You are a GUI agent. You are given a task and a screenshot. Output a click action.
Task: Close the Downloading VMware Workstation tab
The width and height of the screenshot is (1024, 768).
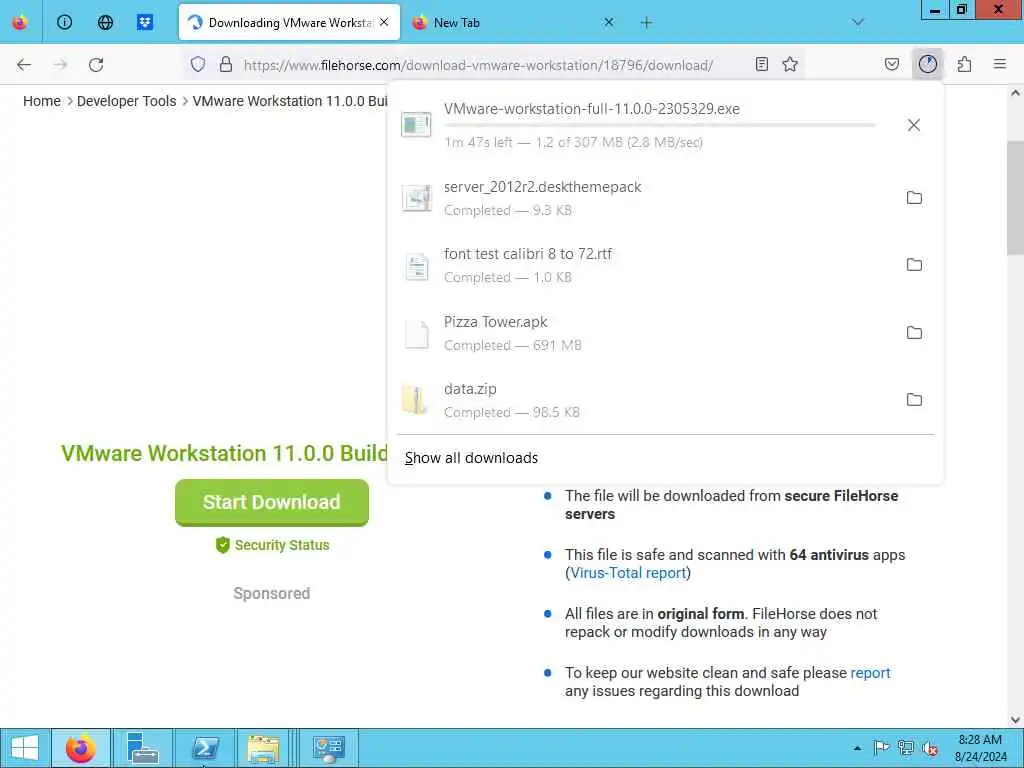coord(384,22)
